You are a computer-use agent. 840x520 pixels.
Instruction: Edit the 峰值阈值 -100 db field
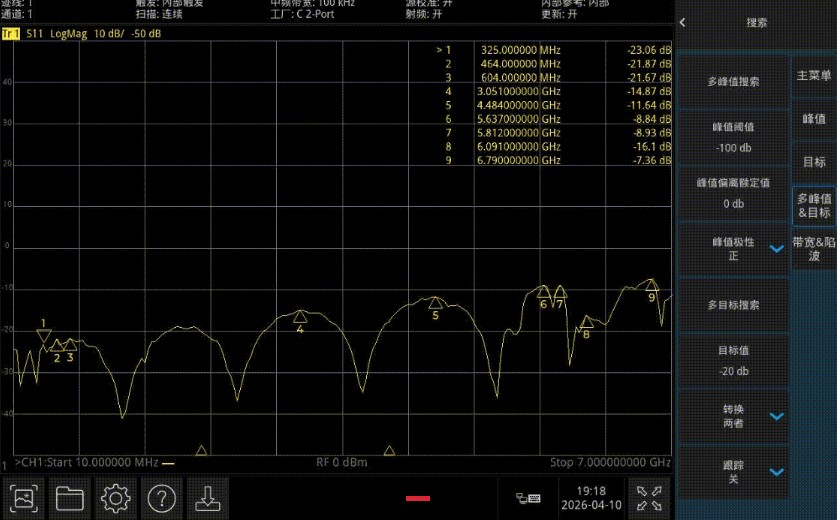tap(733, 138)
